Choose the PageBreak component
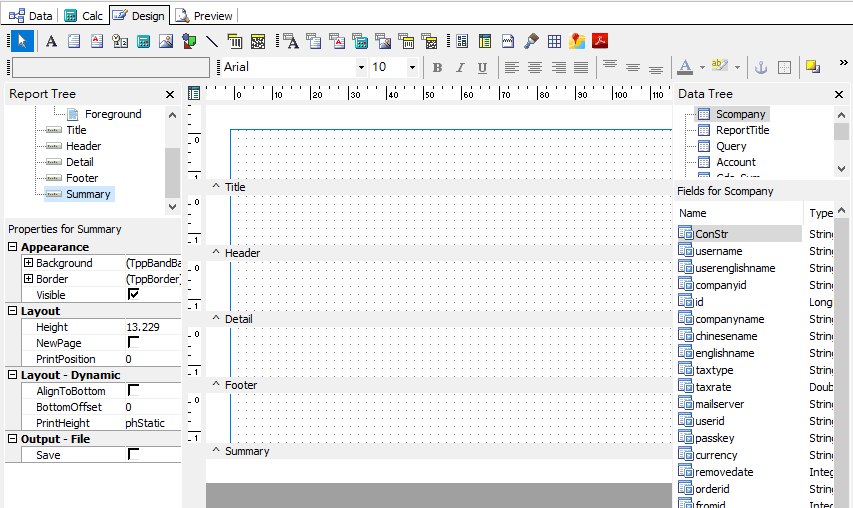853x508 pixels. tap(508, 41)
